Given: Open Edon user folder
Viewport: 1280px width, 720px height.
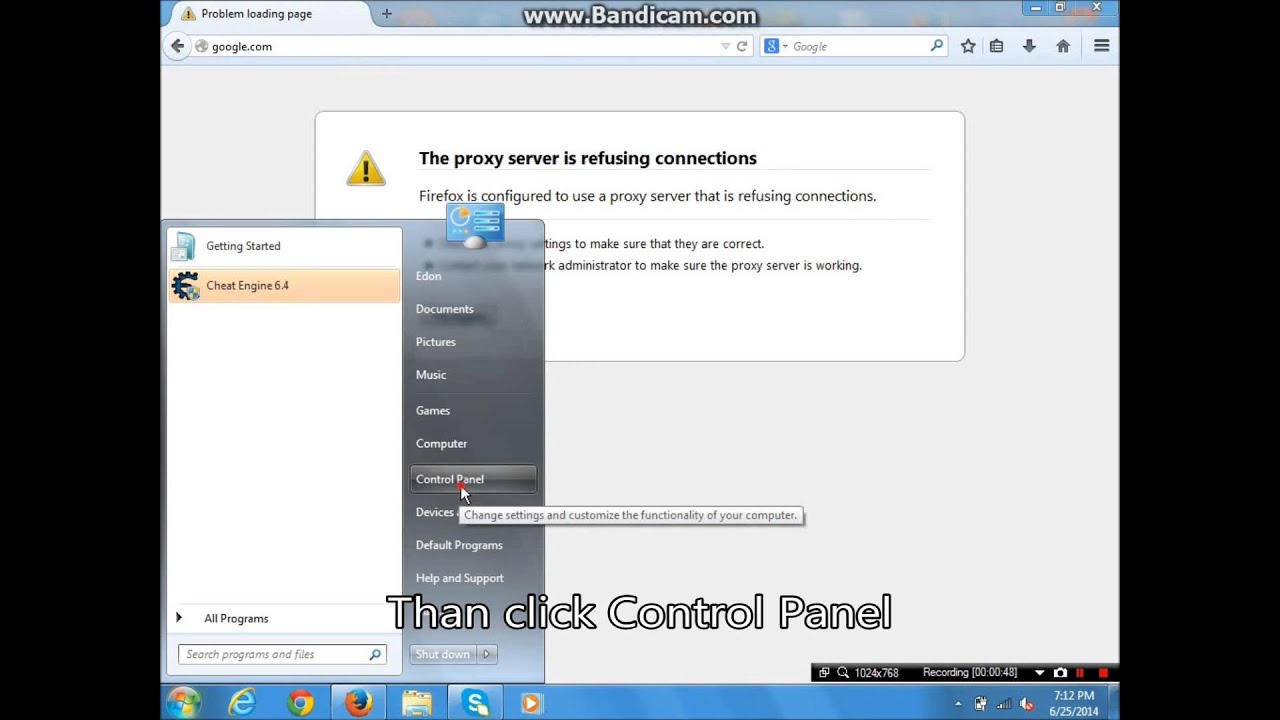Looking at the screenshot, I should (x=429, y=276).
